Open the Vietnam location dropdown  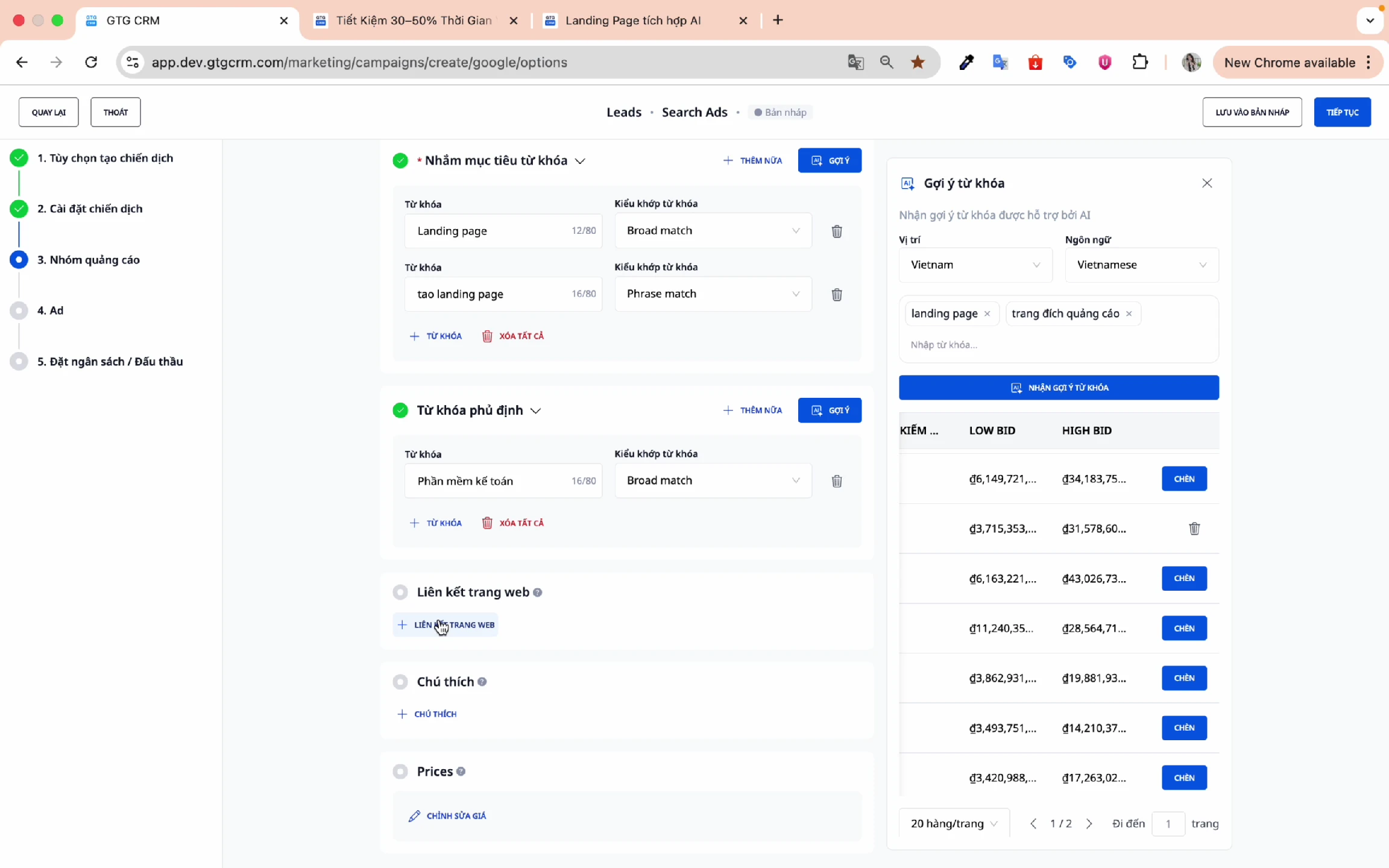[x=975, y=265]
